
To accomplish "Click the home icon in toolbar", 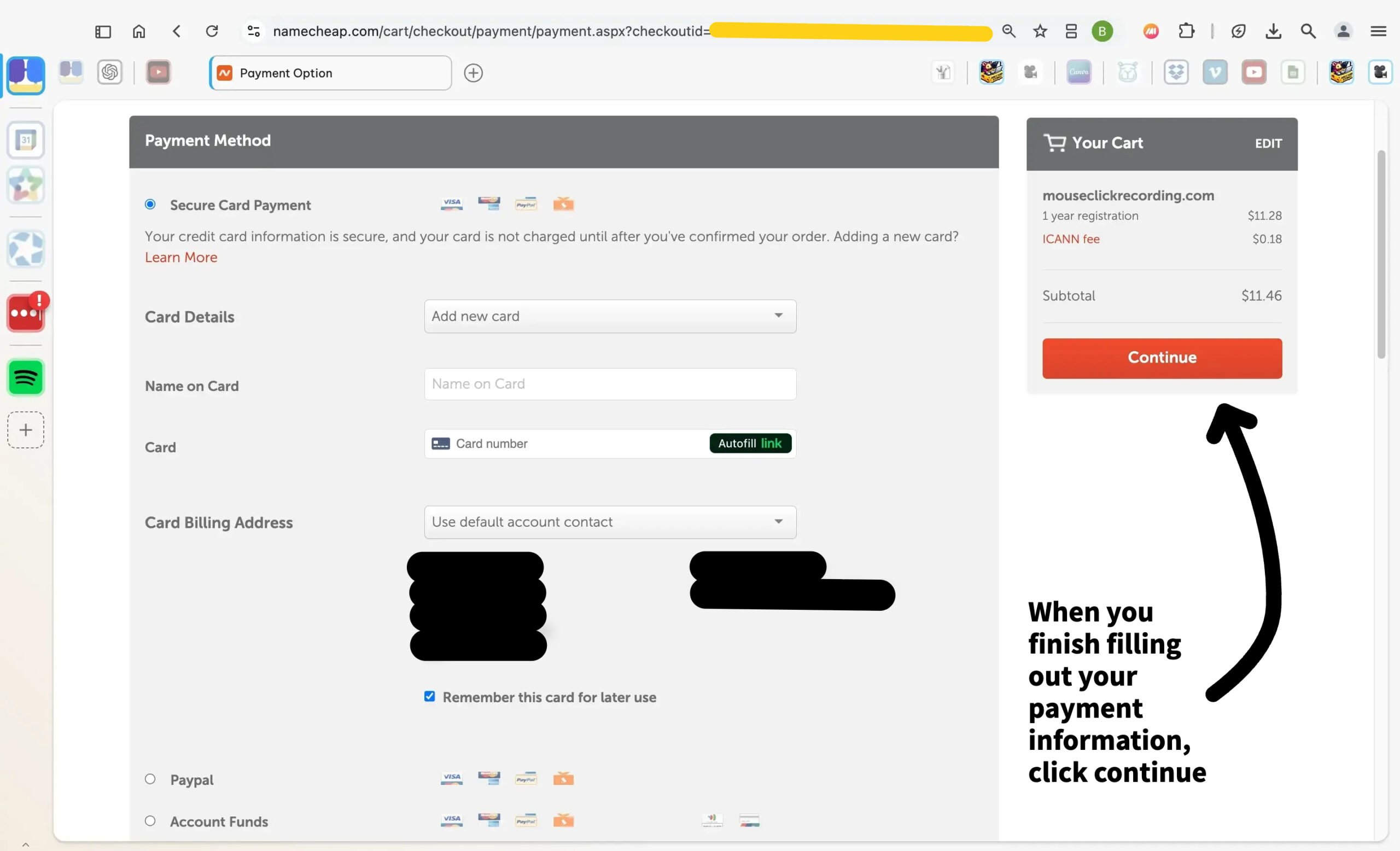I will click(x=139, y=31).
